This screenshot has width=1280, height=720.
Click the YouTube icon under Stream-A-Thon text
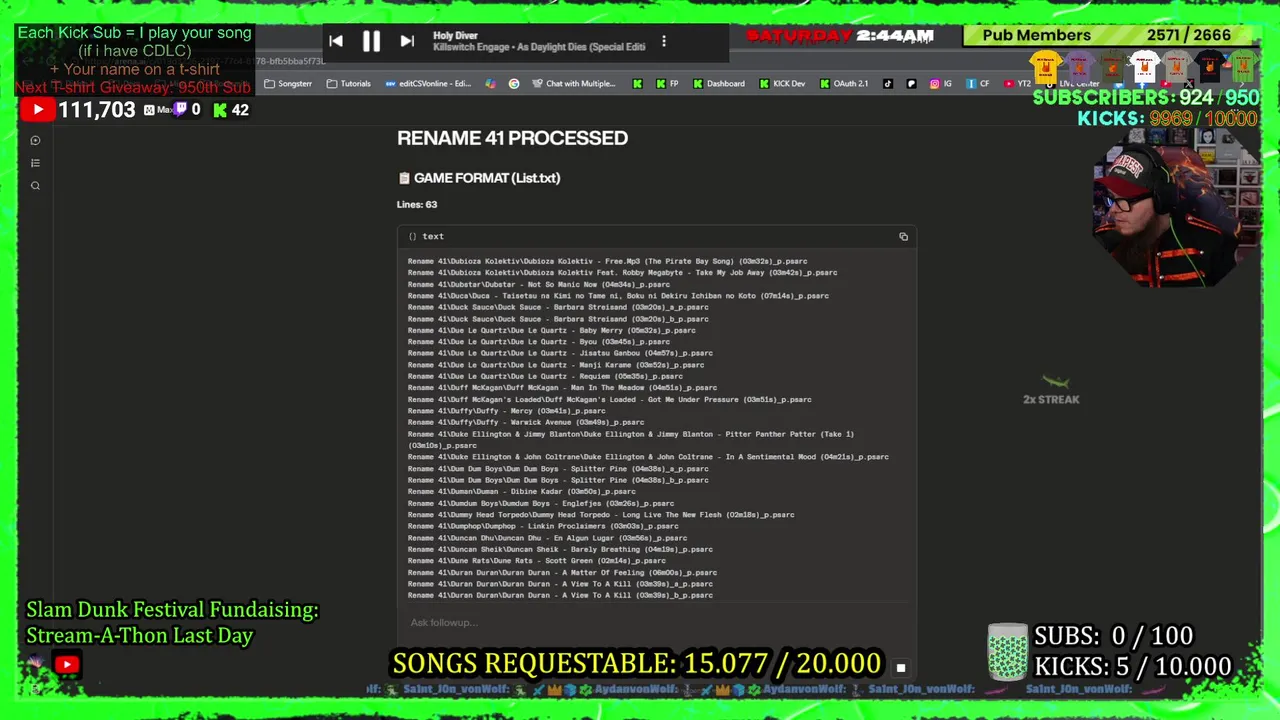coord(67,664)
